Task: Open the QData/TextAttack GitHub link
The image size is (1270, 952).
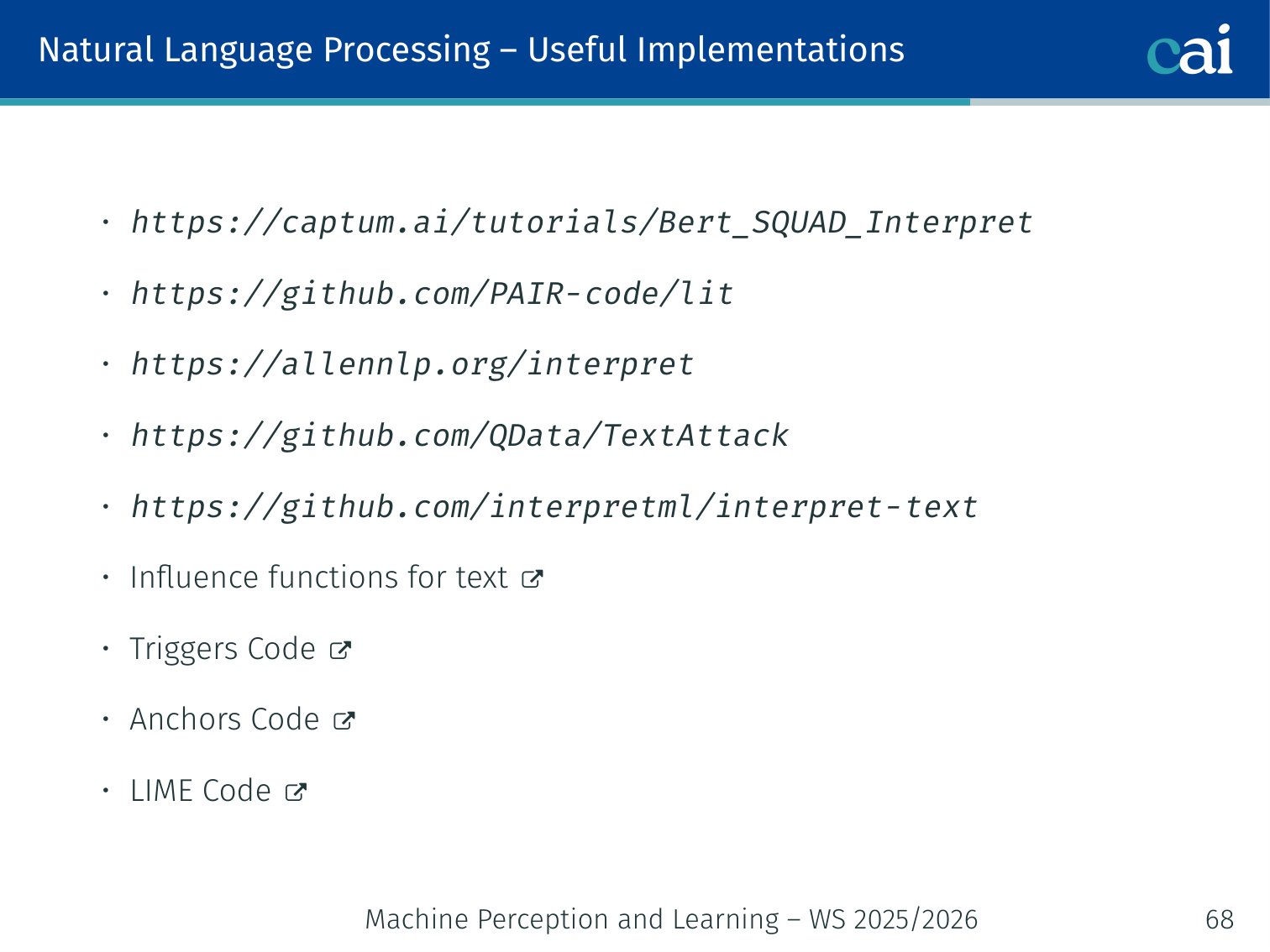Action: click(459, 436)
